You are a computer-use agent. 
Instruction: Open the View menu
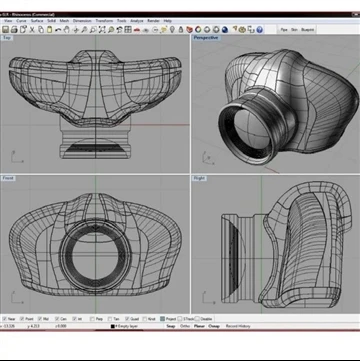pyautogui.click(x=8, y=21)
